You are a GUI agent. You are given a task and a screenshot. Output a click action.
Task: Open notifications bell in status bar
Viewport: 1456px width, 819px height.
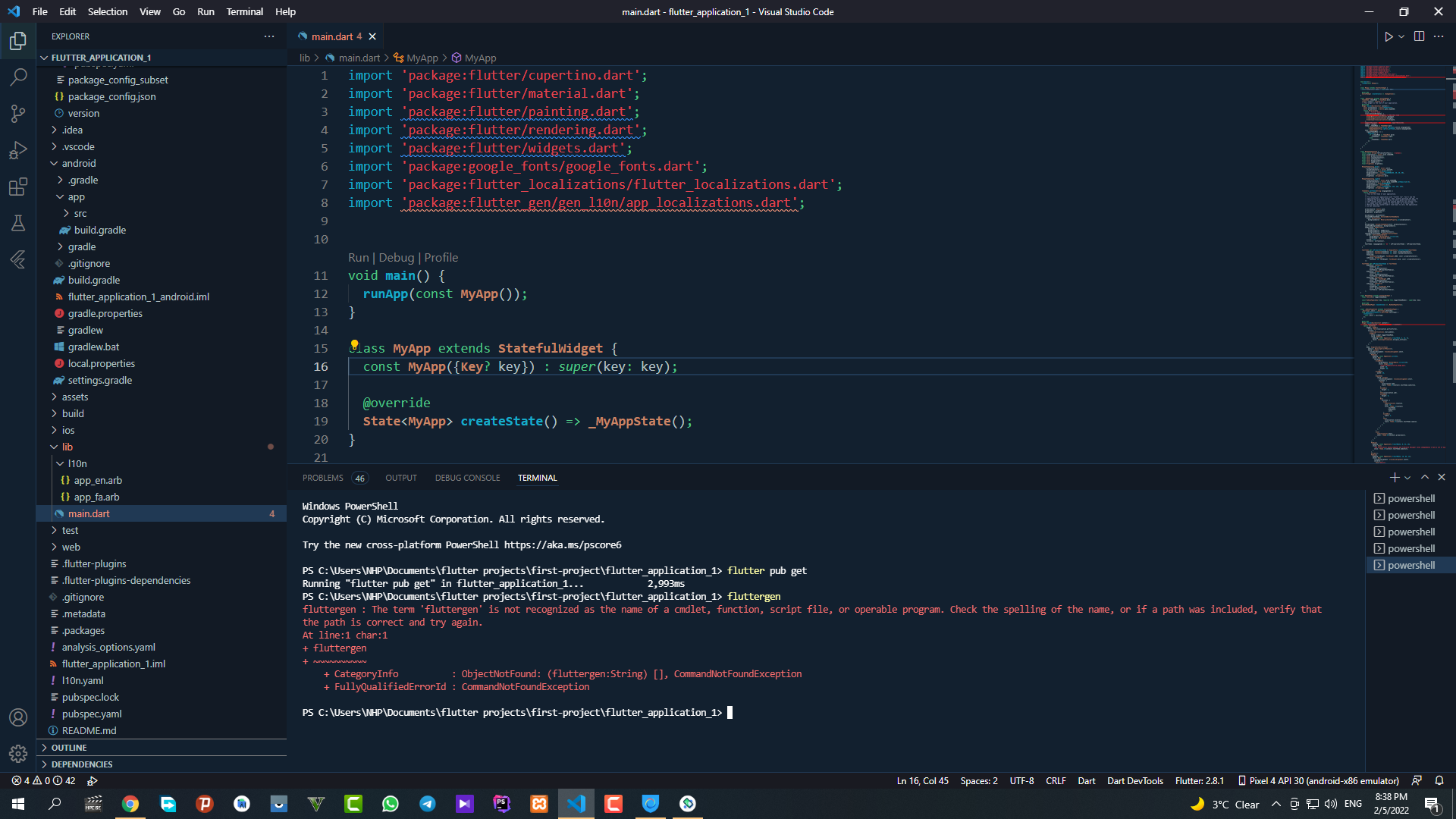[1439, 780]
